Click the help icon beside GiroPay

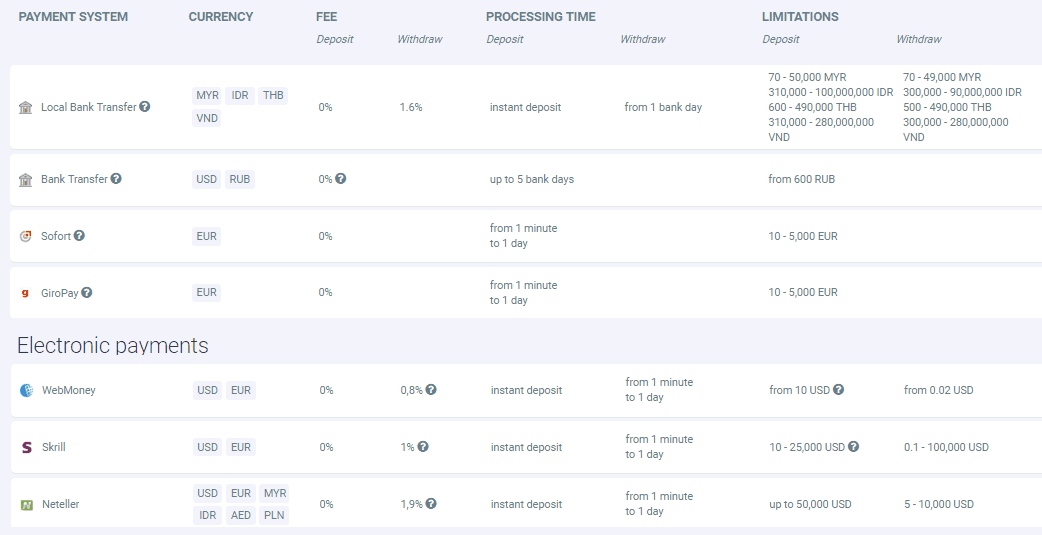point(86,292)
